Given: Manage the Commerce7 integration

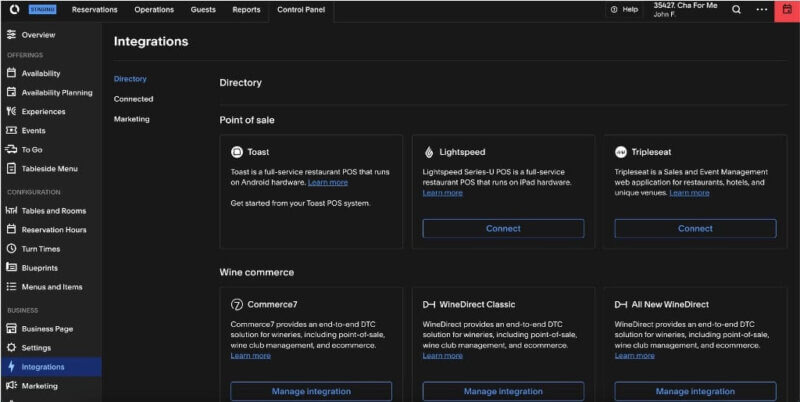Looking at the screenshot, I should coord(311,391).
